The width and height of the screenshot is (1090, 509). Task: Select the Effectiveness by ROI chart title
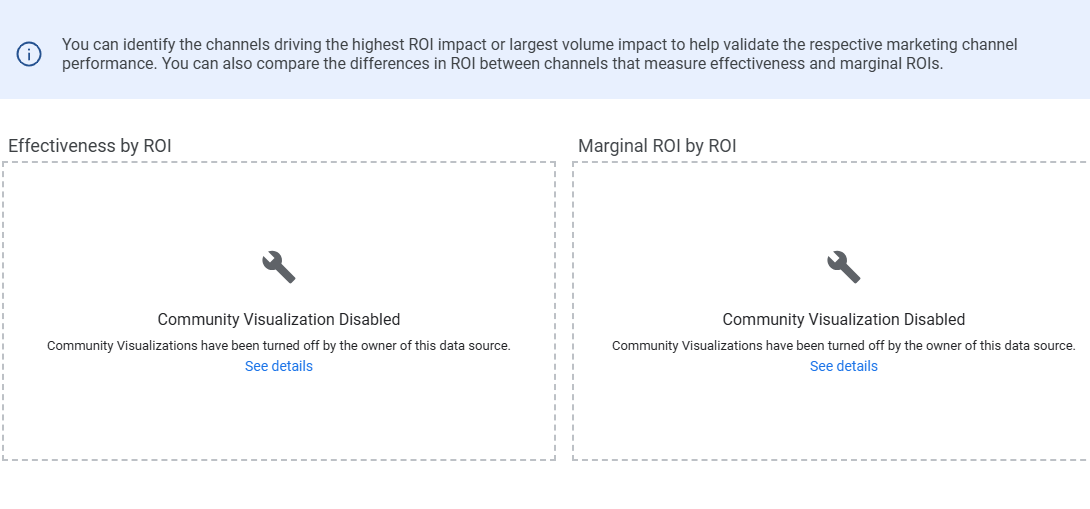pos(90,146)
